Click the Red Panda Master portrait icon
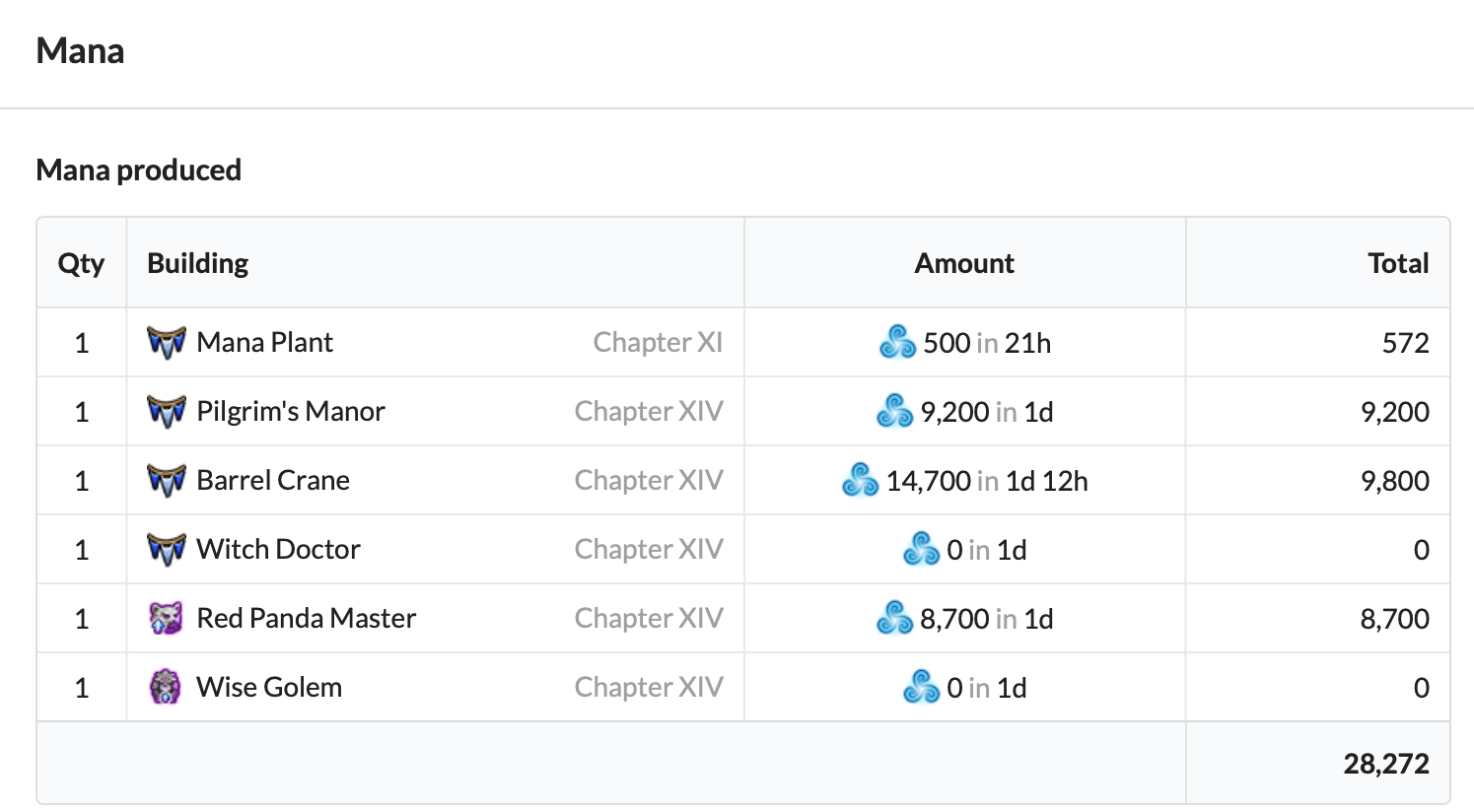This screenshot has width=1474, height=812. coord(166,618)
